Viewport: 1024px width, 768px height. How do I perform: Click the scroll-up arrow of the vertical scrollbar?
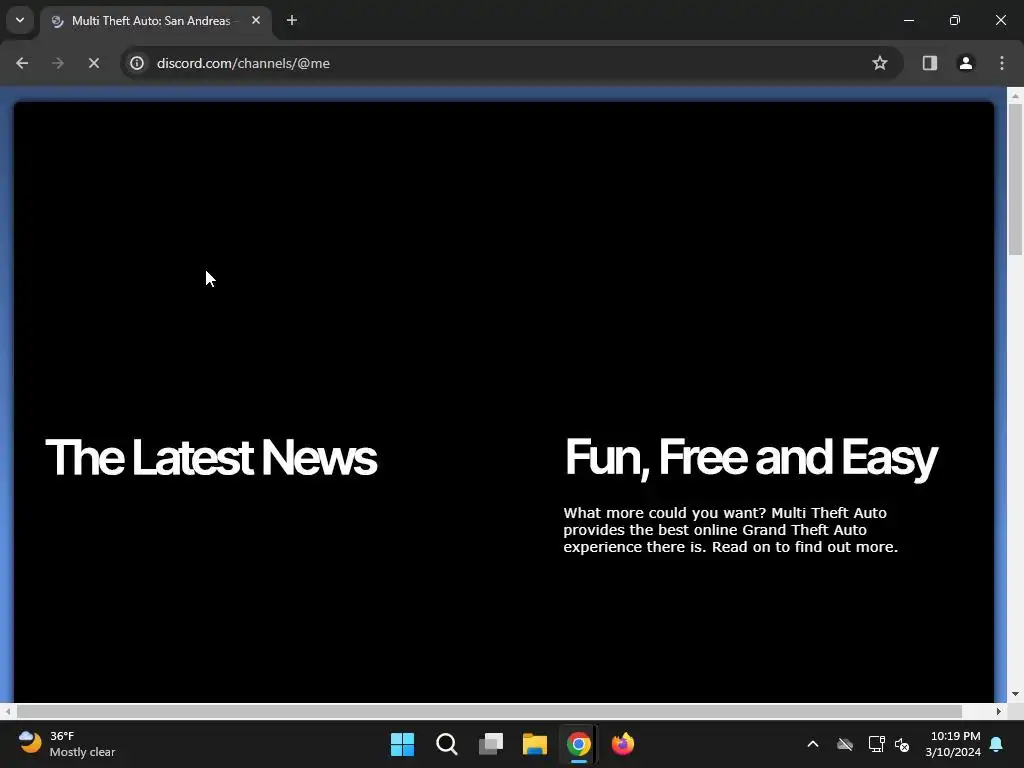pyautogui.click(x=1015, y=95)
